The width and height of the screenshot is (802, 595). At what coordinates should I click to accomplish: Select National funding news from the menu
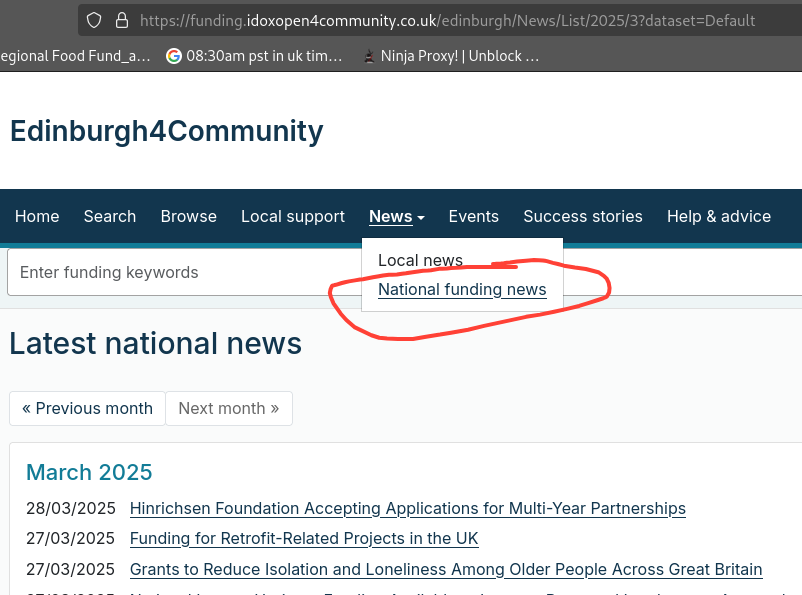click(x=462, y=290)
